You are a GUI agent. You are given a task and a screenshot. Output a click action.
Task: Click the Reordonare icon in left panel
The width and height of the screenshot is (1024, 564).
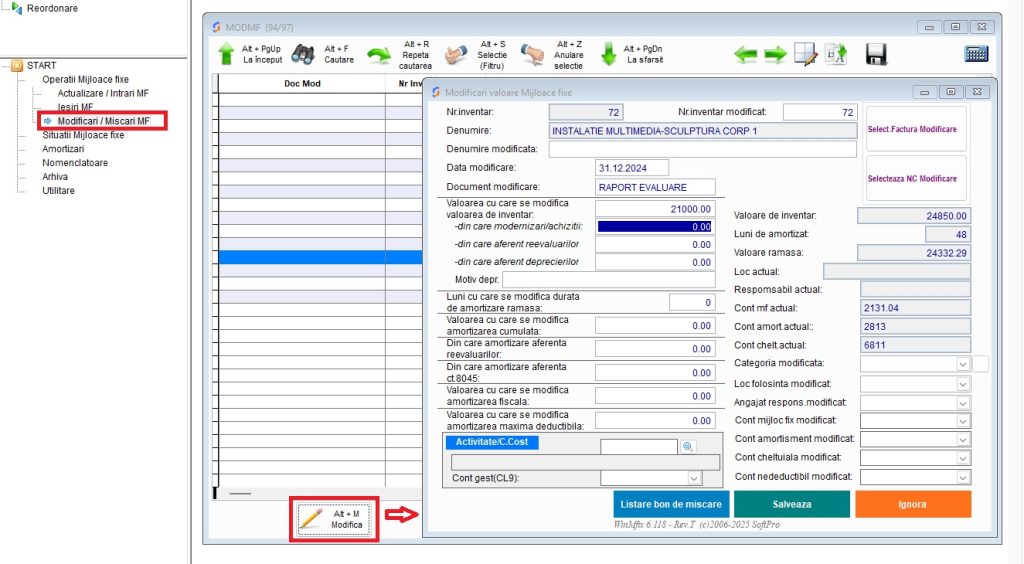pos(17,8)
